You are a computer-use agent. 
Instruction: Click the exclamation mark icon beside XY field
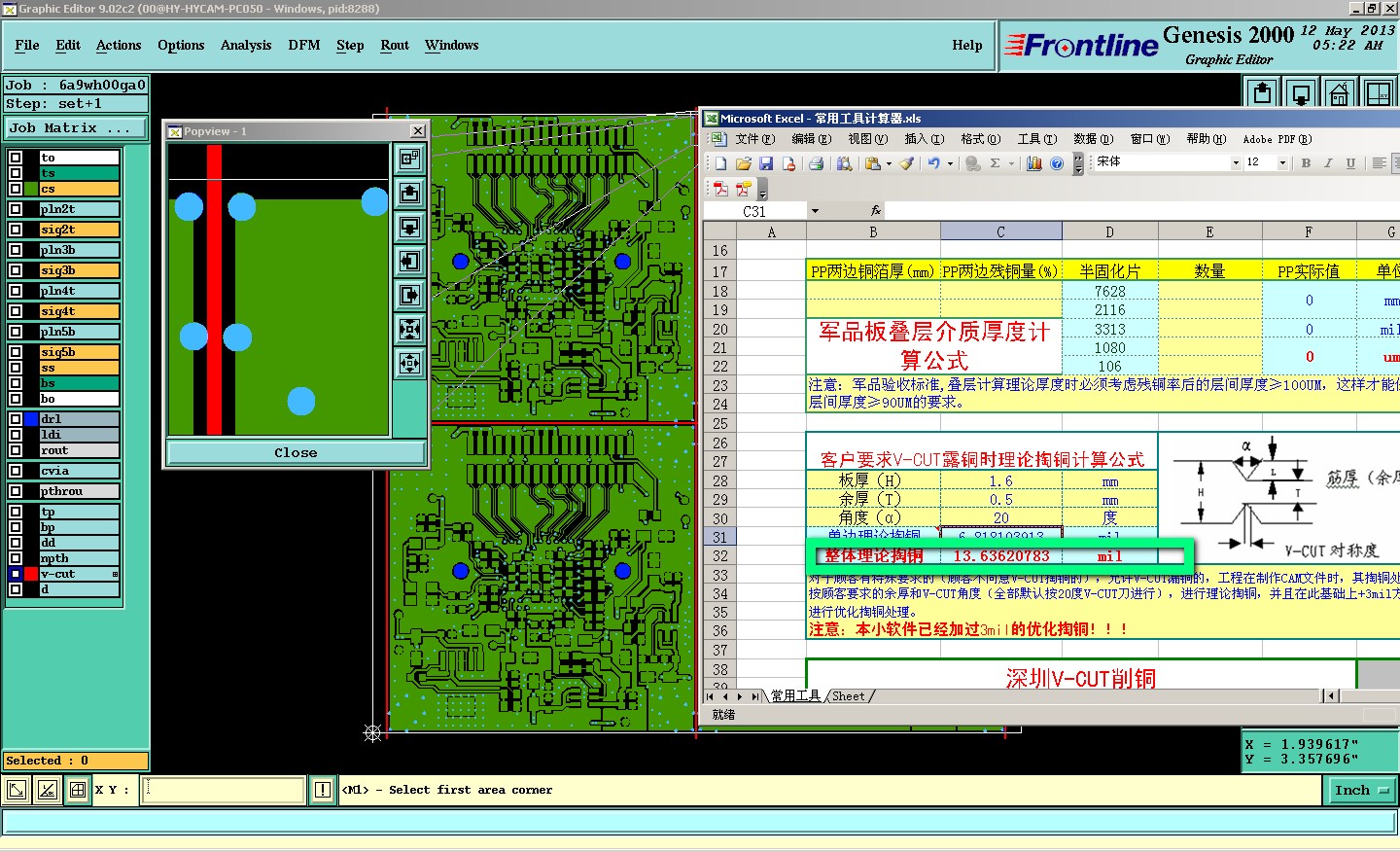(323, 790)
